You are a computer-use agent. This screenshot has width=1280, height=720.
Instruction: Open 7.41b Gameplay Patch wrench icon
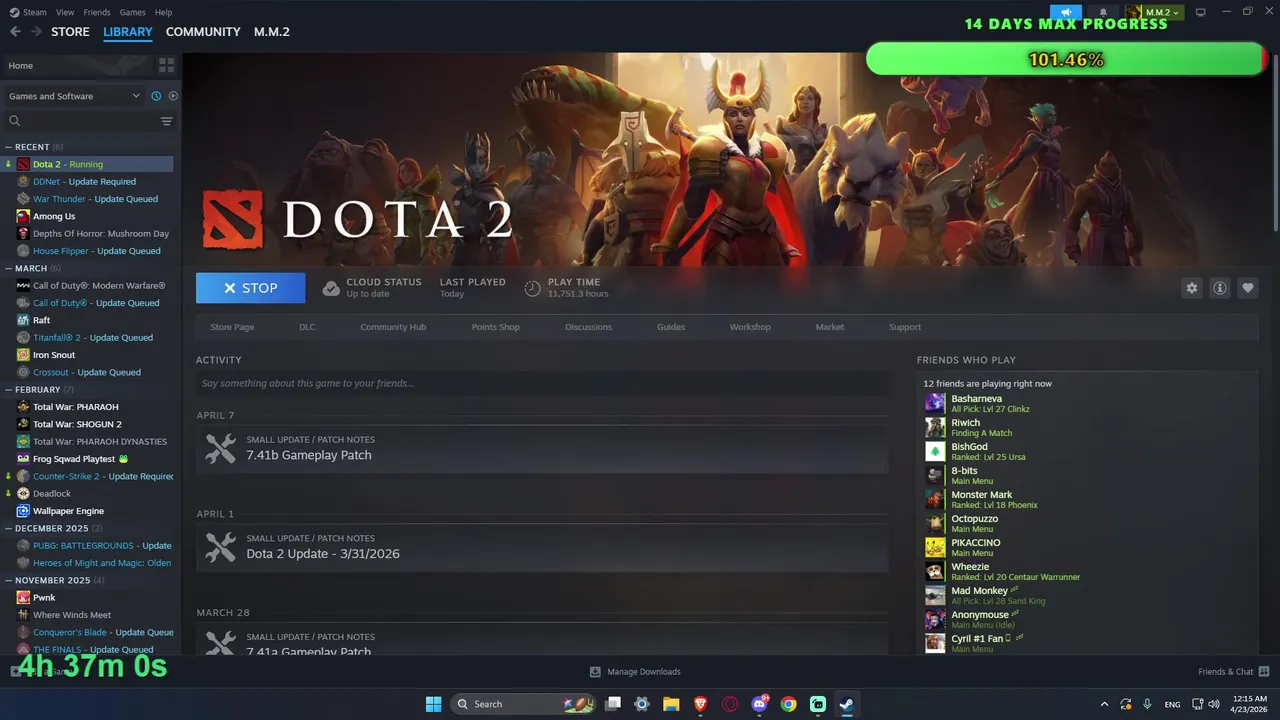(220, 448)
